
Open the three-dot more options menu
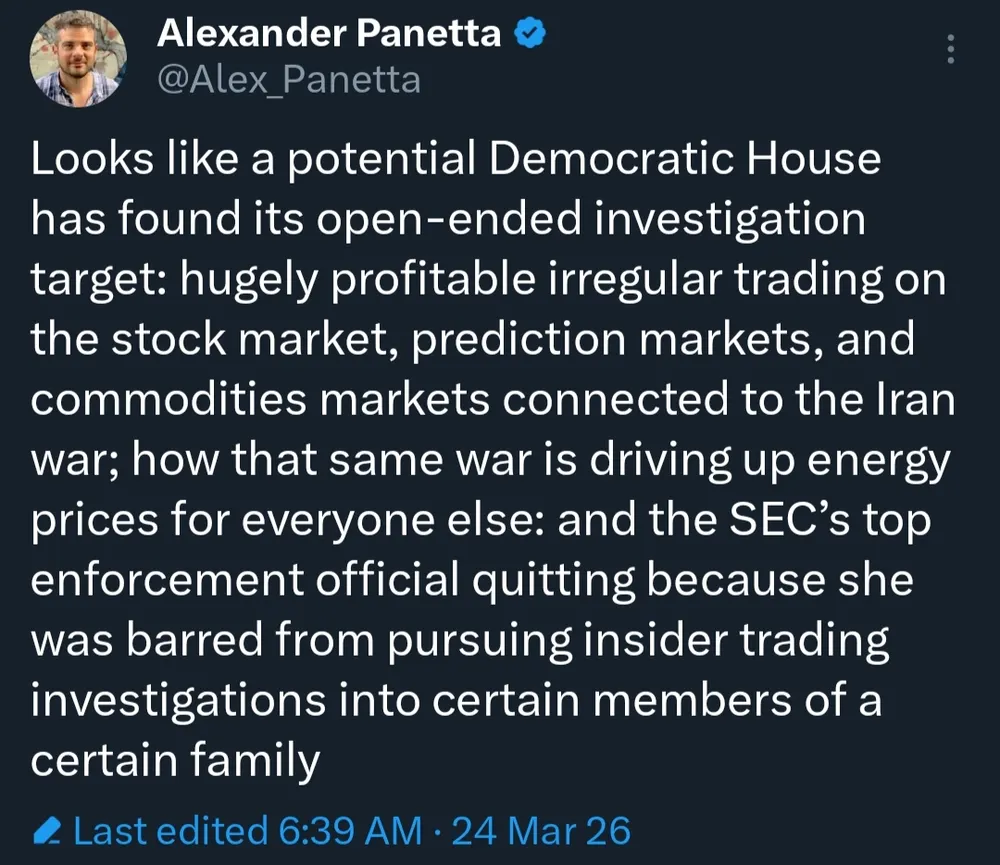950,48
